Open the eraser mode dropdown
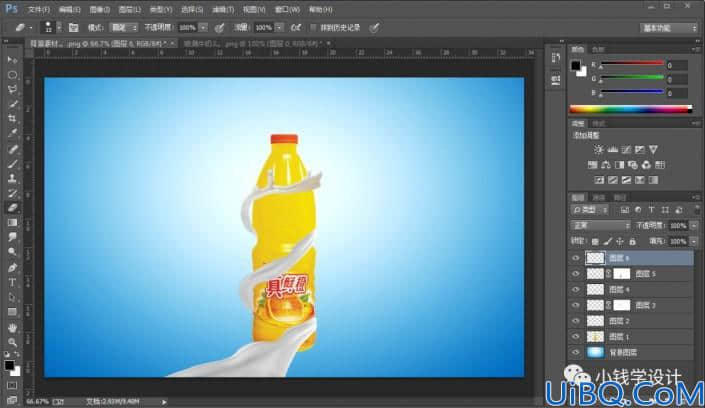Screen dimensions: 705x408 point(124,27)
